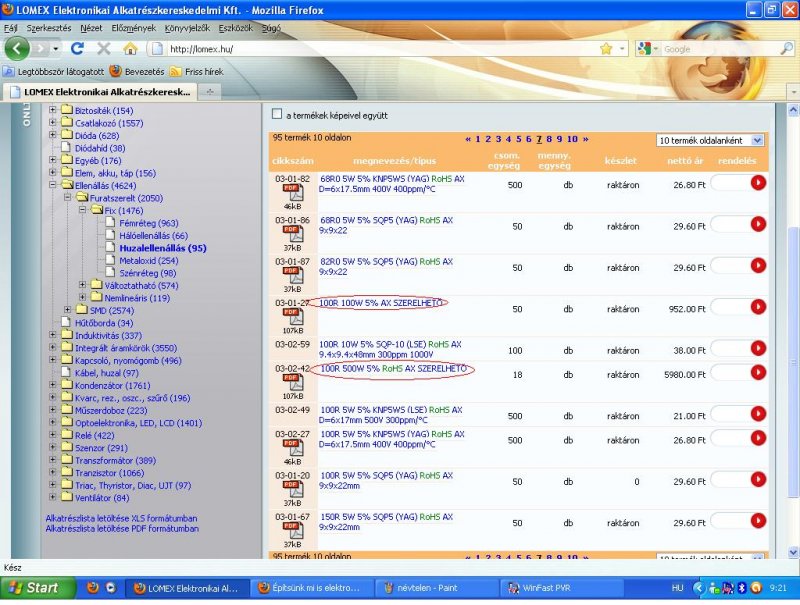Download parts list in XLS format
Image resolution: width=800 pixels, height=605 pixels.
[121, 518]
